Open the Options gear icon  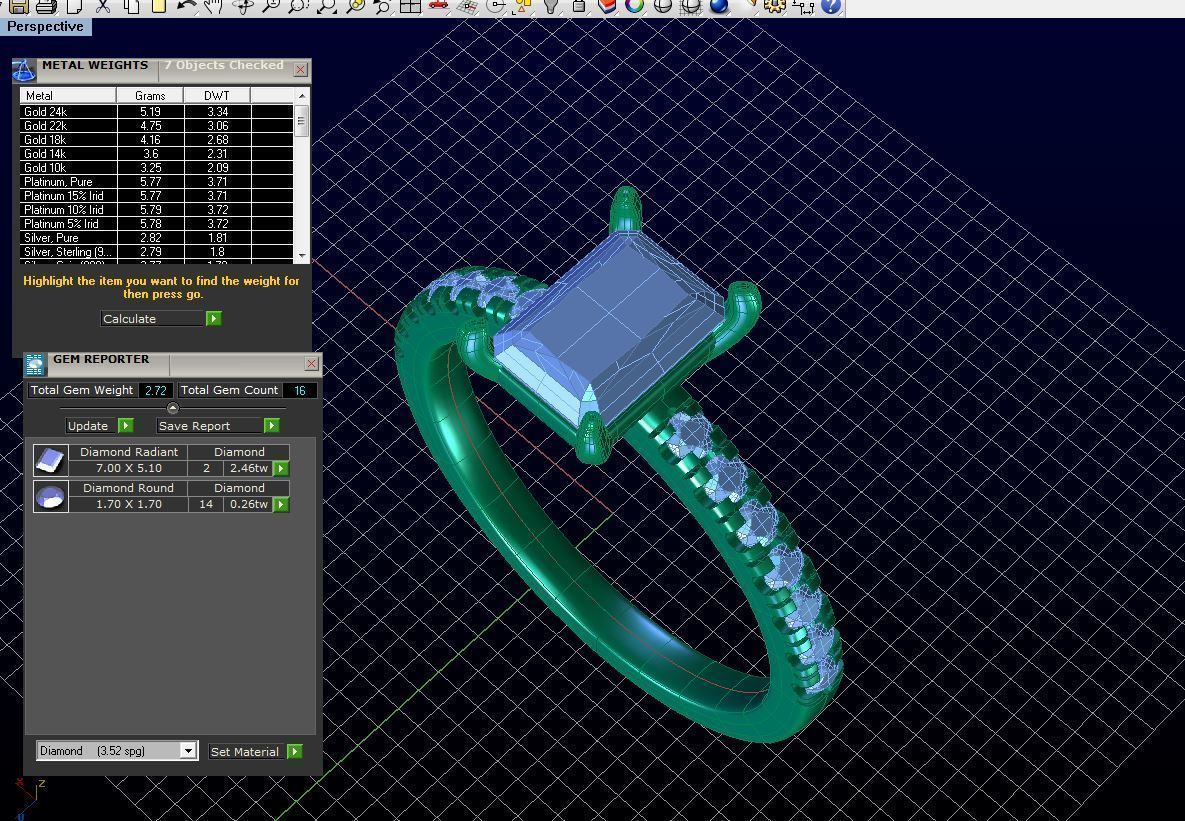775,6
